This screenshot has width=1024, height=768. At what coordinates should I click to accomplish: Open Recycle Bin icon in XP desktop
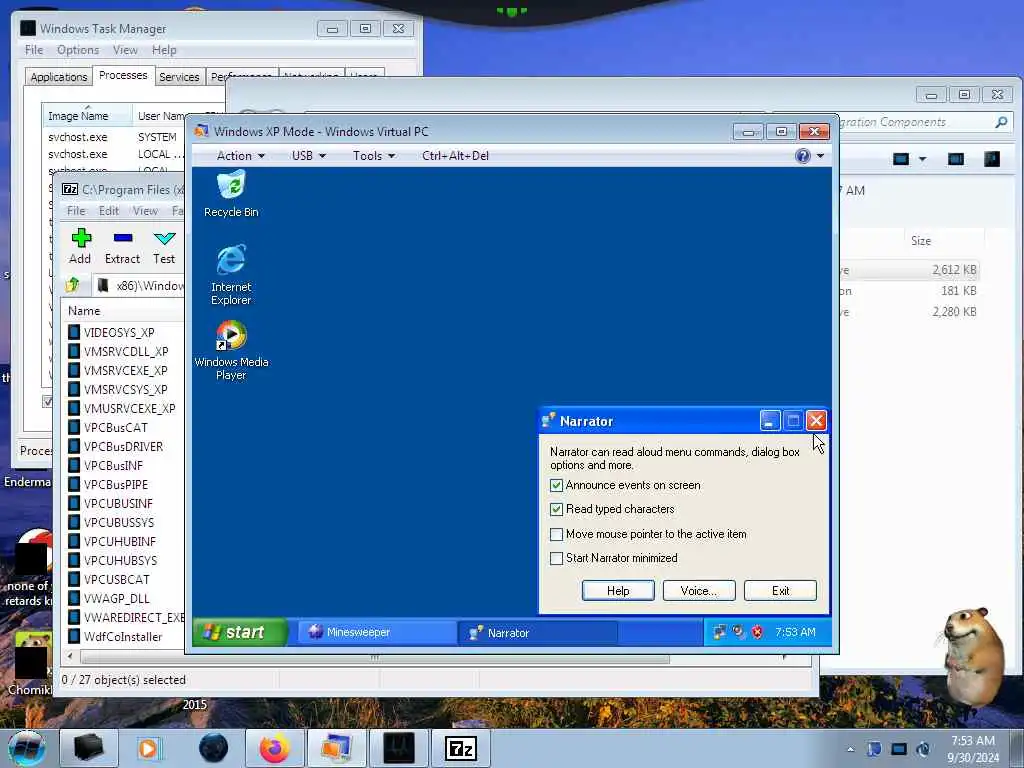231,193
